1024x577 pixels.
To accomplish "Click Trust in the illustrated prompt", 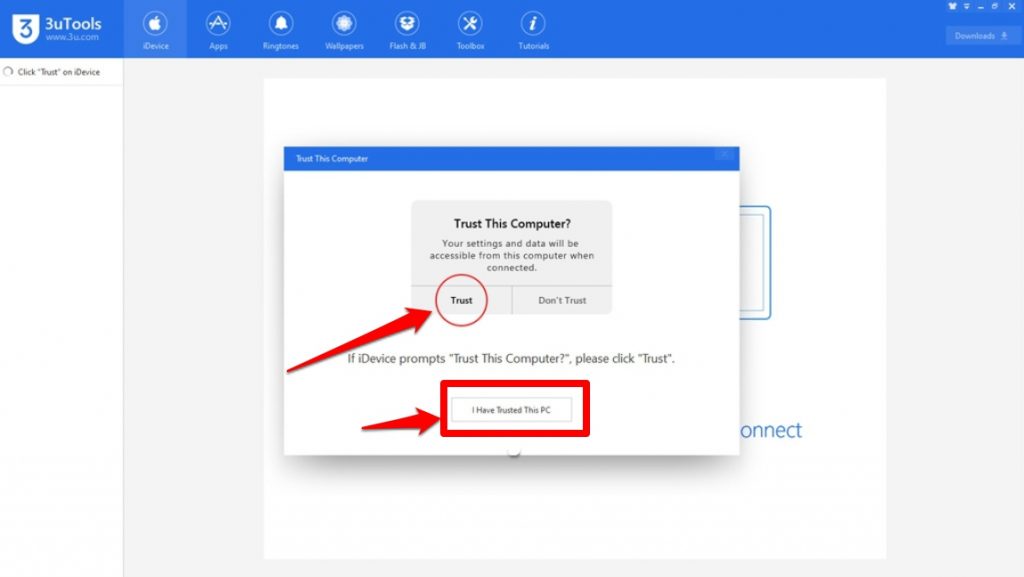I will 461,300.
